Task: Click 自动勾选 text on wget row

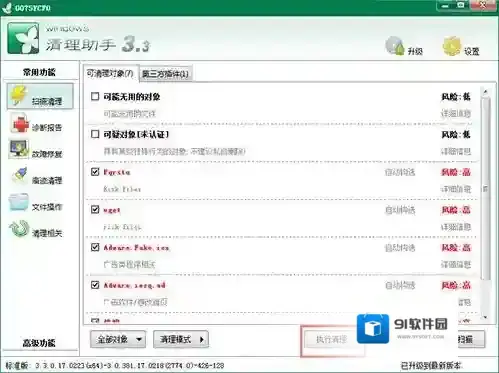Action: coord(400,210)
